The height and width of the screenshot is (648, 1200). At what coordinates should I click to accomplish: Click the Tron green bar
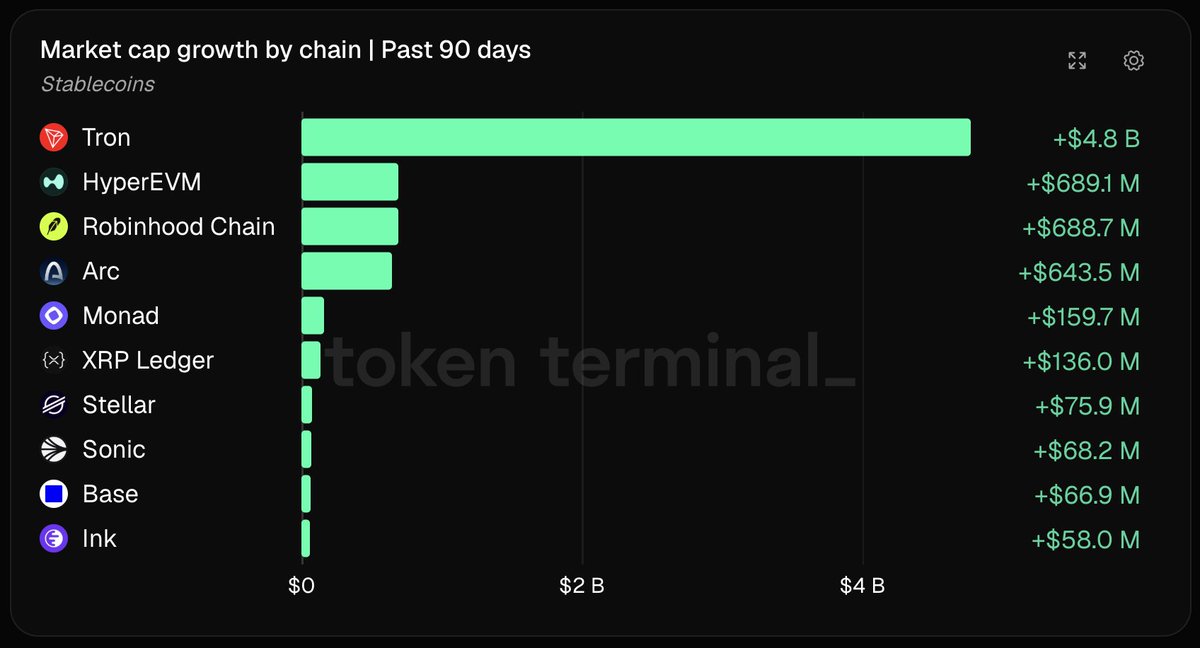[636, 137]
